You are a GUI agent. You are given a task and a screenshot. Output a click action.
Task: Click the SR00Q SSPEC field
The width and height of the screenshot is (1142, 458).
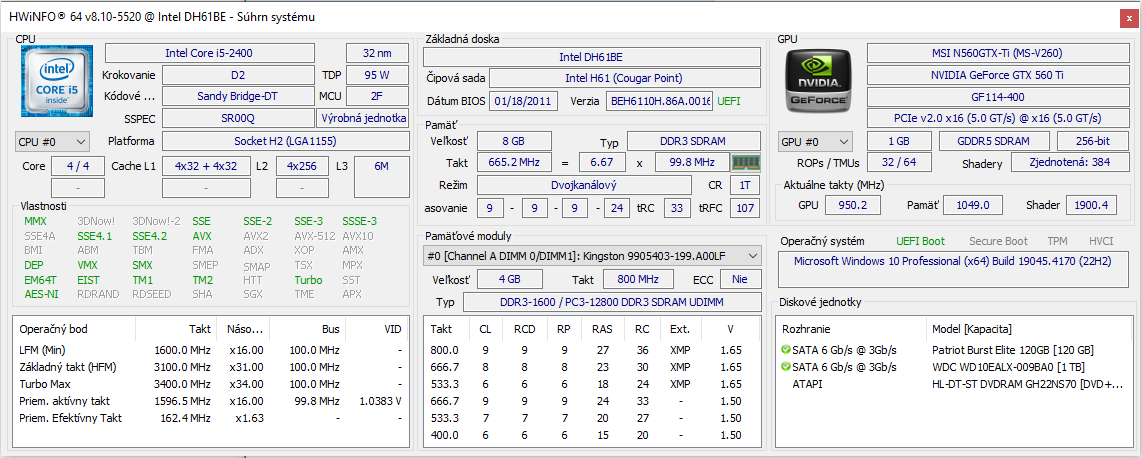pos(237,119)
